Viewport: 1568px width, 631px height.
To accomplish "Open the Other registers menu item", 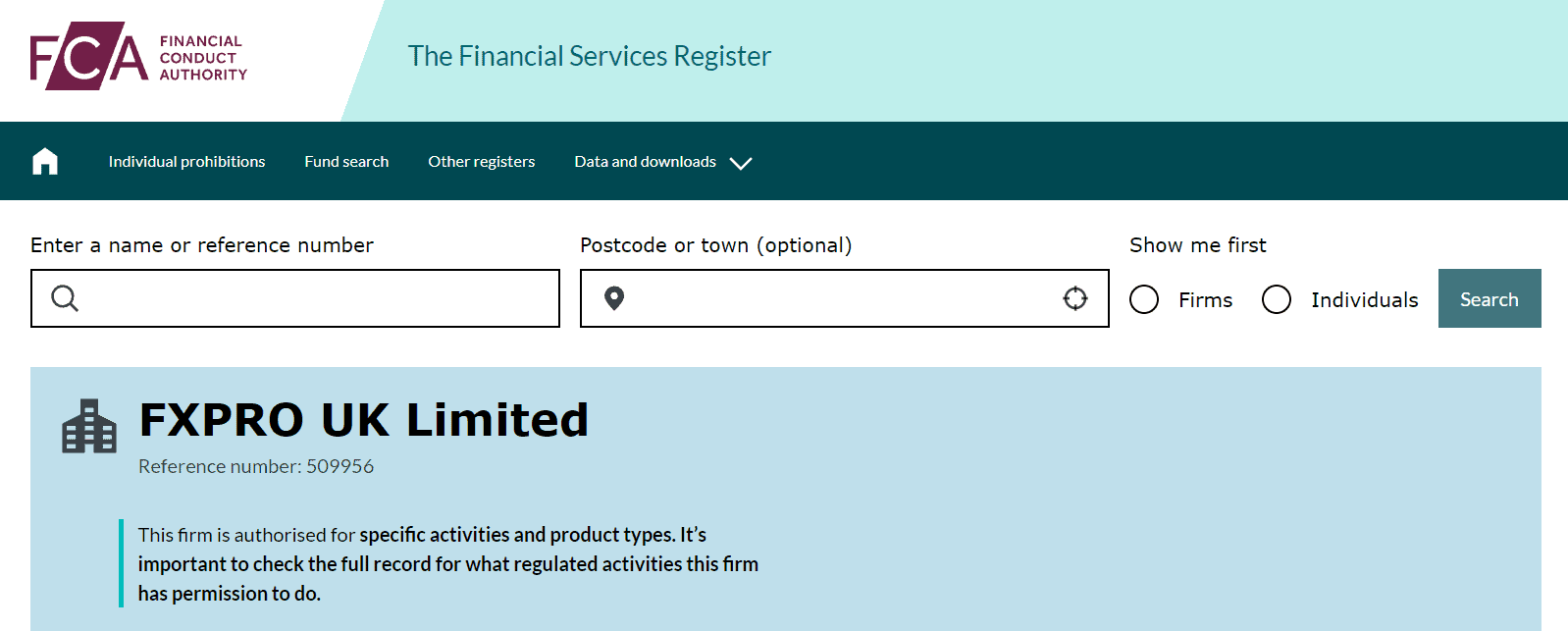I will click(x=481, y=162).
